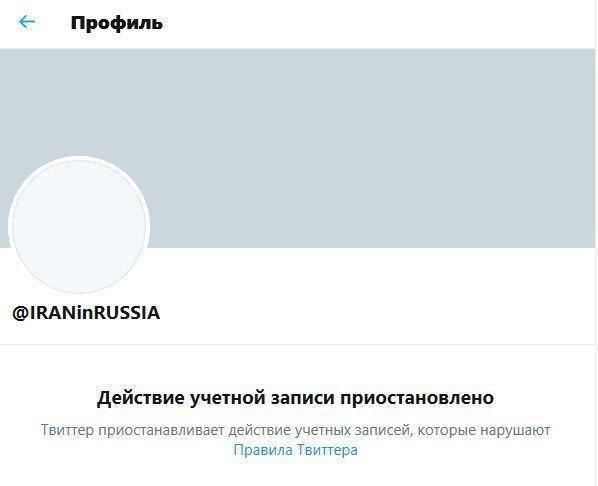
Task: Click the account suspended heading text
Action: tap(295, 398)
